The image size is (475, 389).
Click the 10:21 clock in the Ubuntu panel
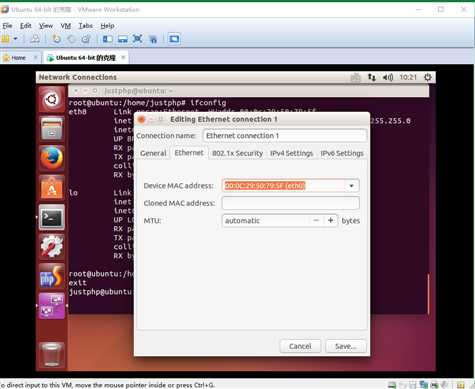408,77
